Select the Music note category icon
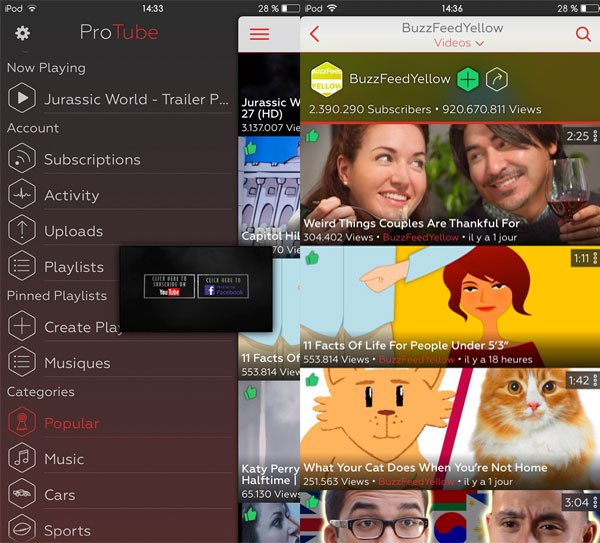 pyautogui.click(x=22, y=458)
